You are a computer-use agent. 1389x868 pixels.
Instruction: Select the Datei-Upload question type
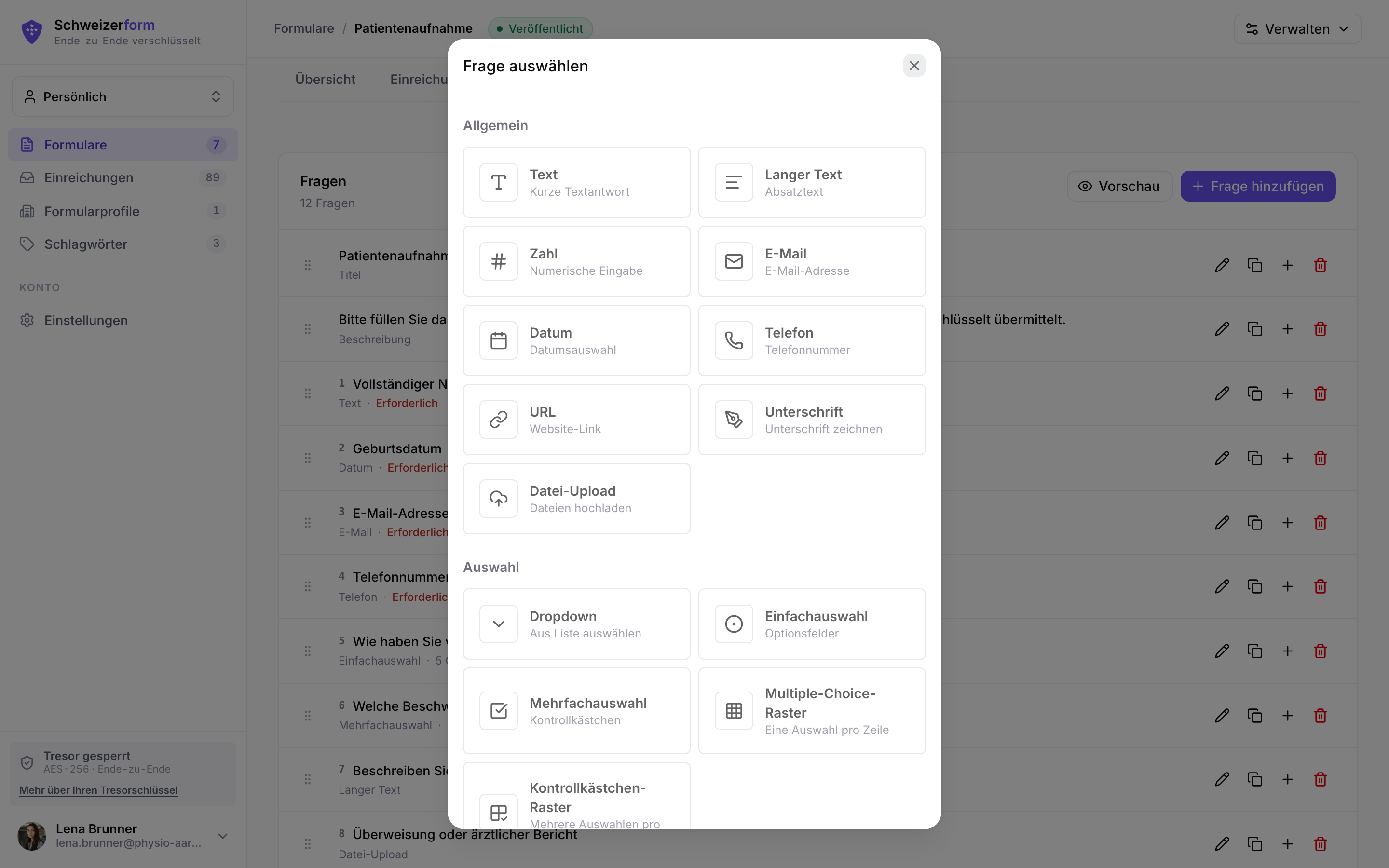[576, 499]
